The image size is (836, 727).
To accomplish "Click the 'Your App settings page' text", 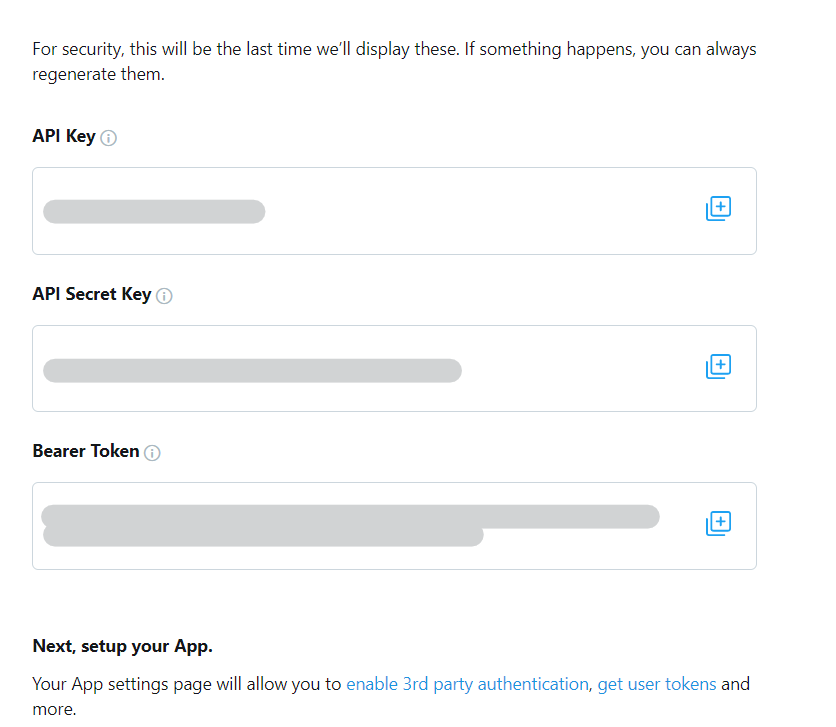I will click(x=188, y=684).
